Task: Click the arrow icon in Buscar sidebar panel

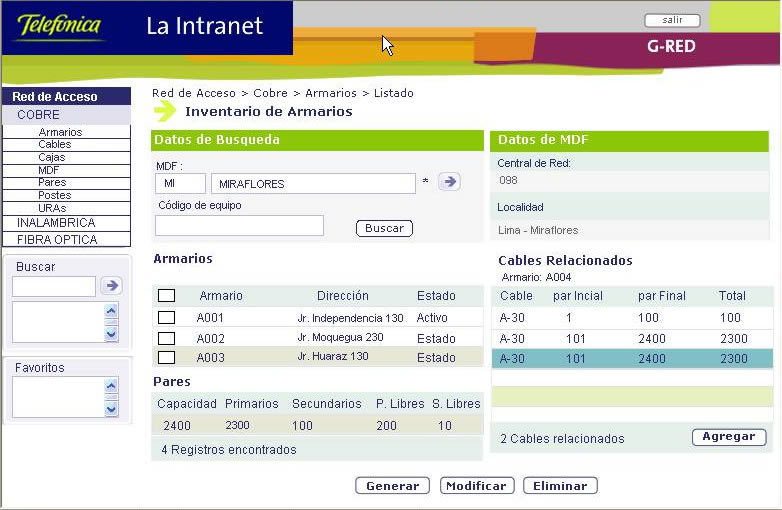Action: click(x=111, y=286)
